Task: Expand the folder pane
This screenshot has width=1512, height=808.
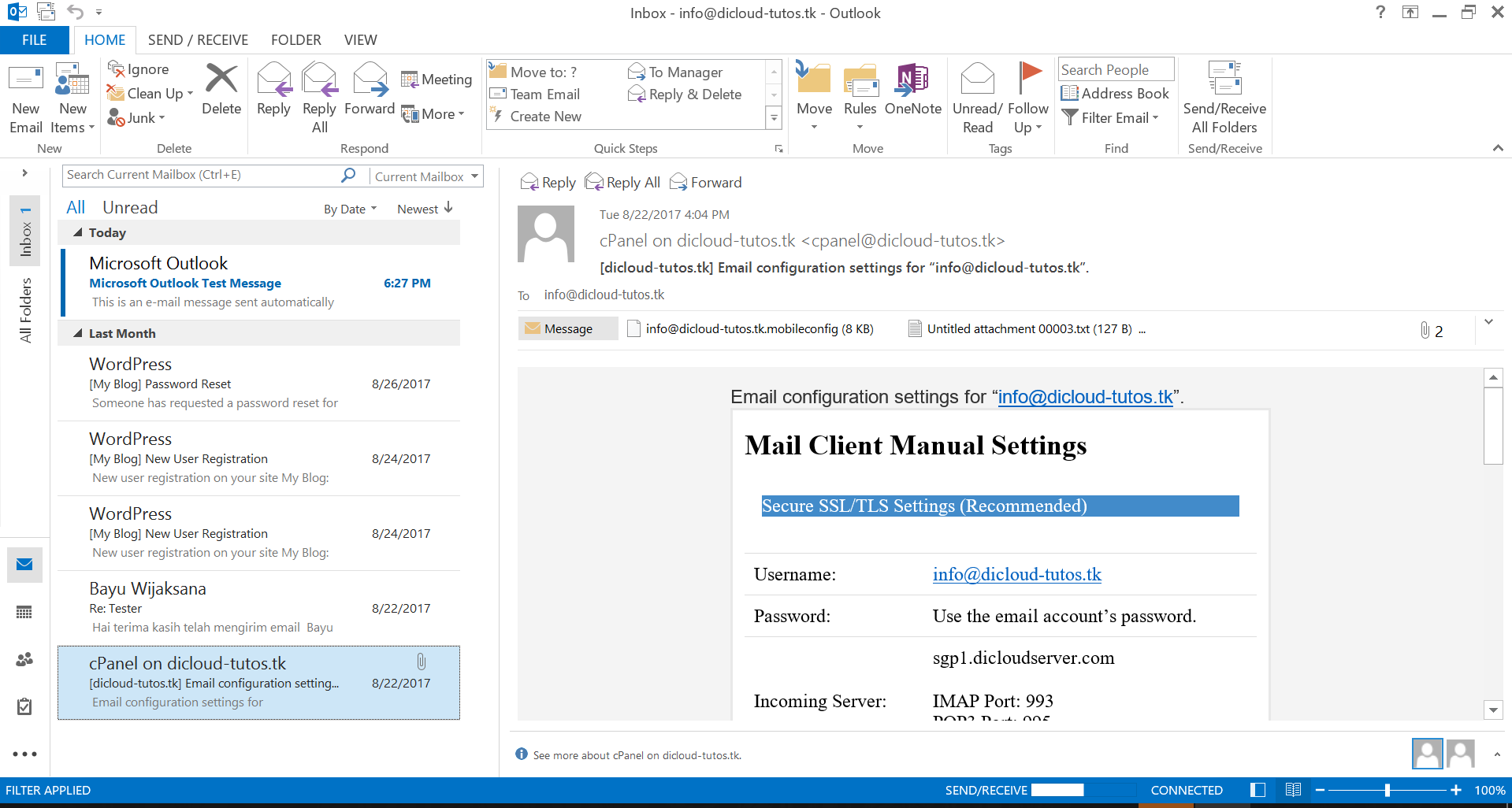Action: tap(24, 172)
